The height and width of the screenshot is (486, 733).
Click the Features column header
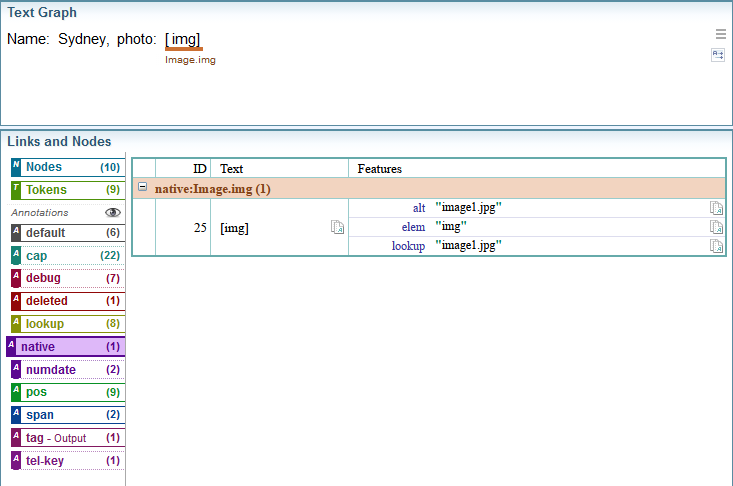click(380, 169)
